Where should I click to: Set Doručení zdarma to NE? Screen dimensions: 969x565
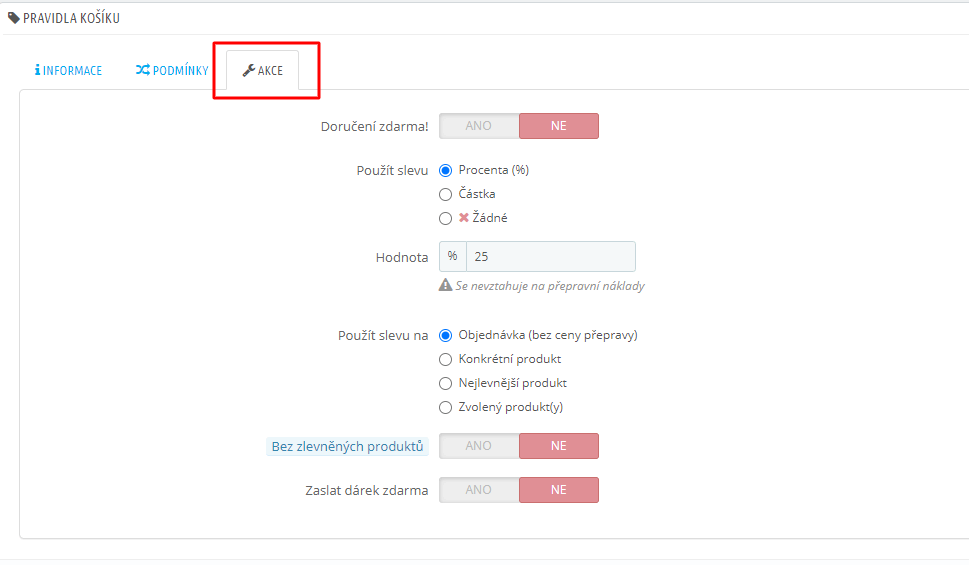[559, 126]
